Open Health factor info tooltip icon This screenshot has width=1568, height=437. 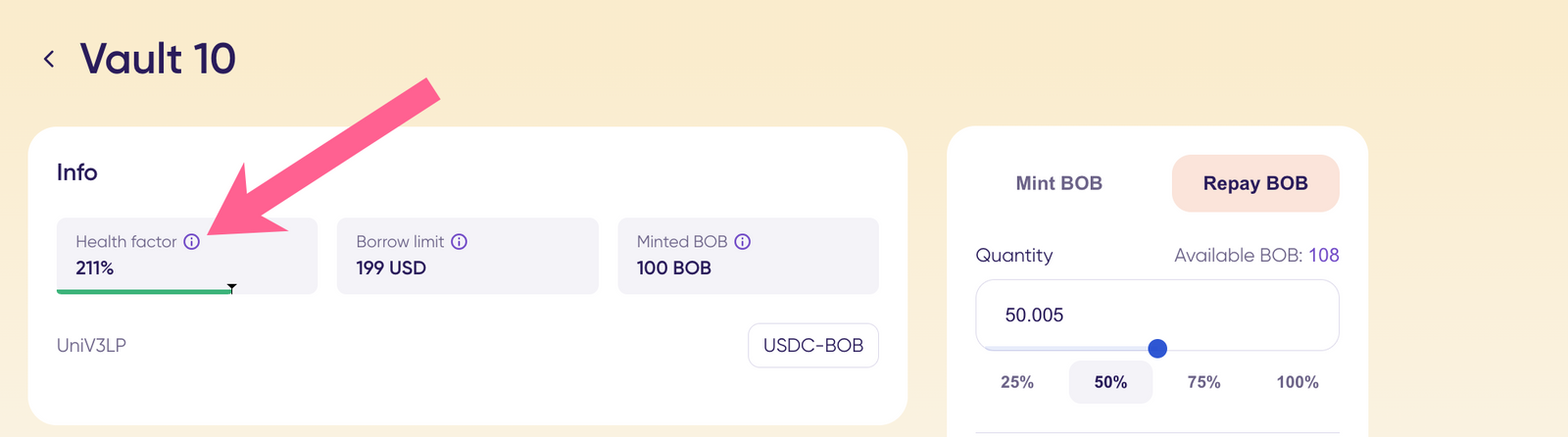pos(192,242)
